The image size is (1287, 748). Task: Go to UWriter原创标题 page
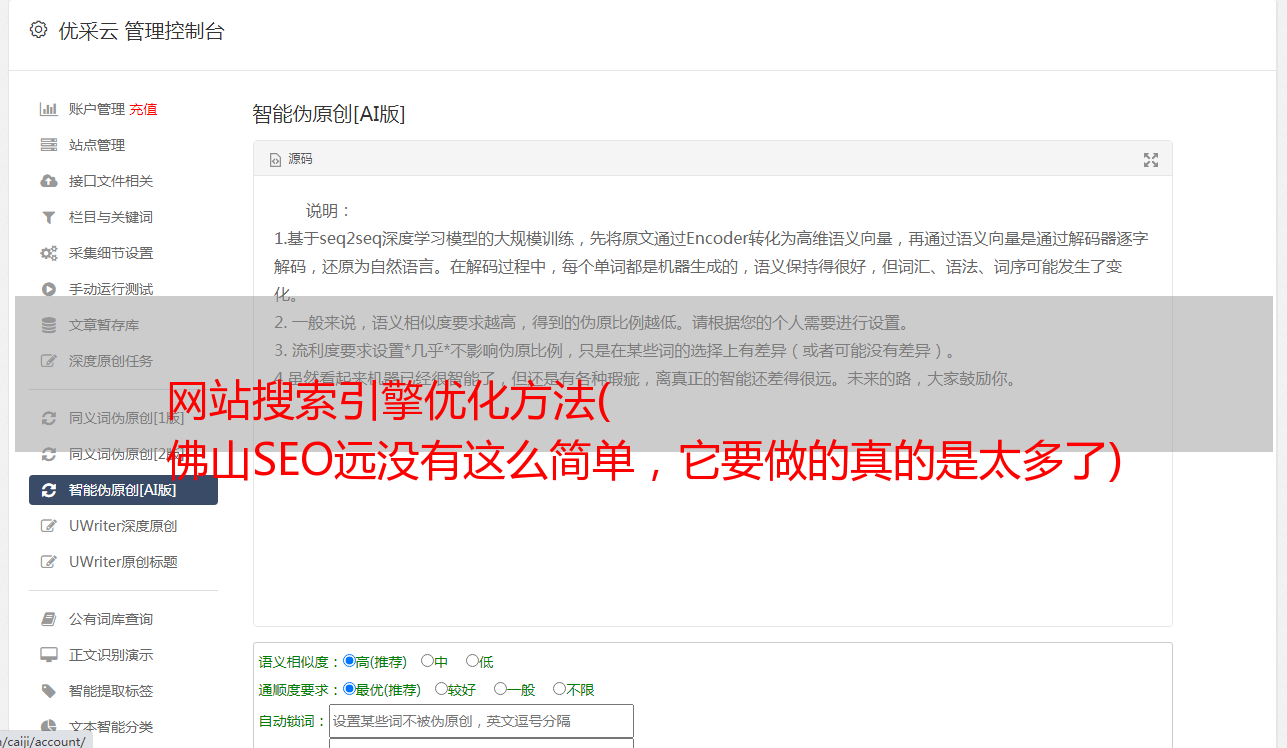(123, 562)
